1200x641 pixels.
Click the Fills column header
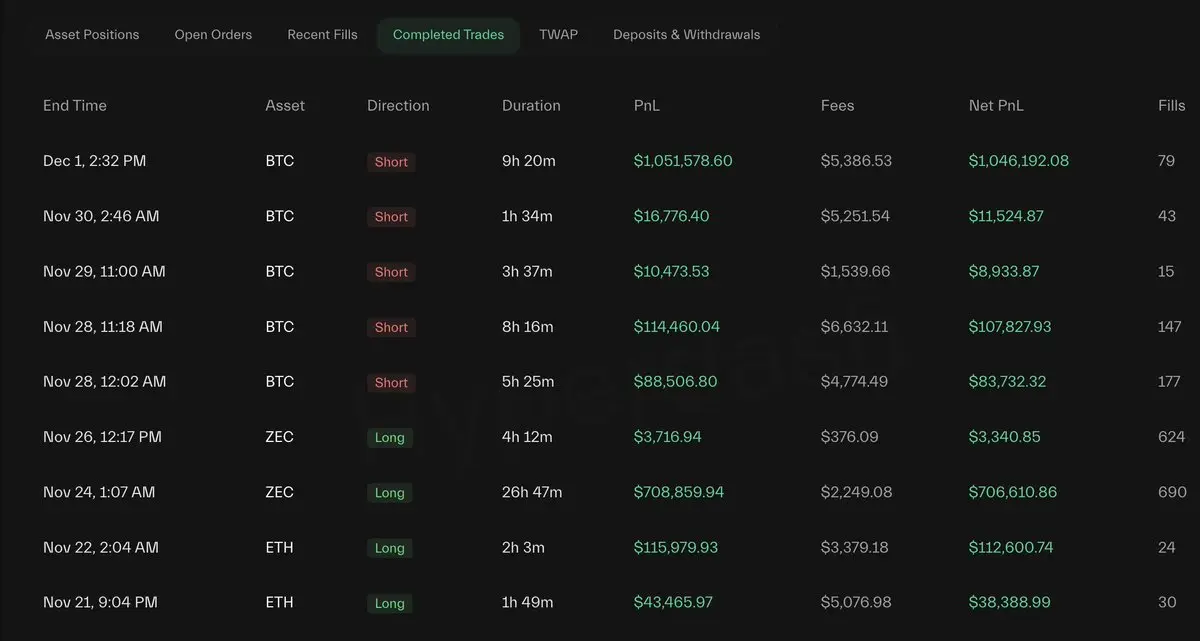coord(1171,106)
